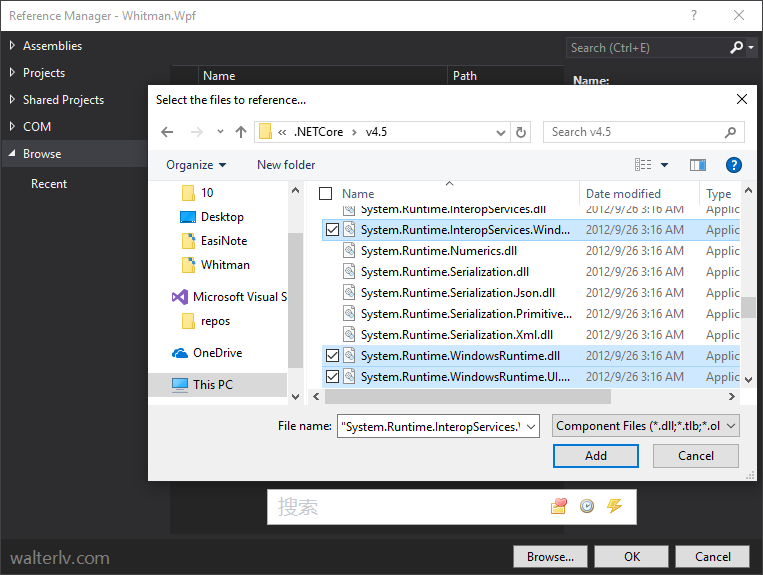Image resolution: width=763 pixels, height=575 pixels.
Task: Select Recent under Browse
Action: click(x=49, y=184)
